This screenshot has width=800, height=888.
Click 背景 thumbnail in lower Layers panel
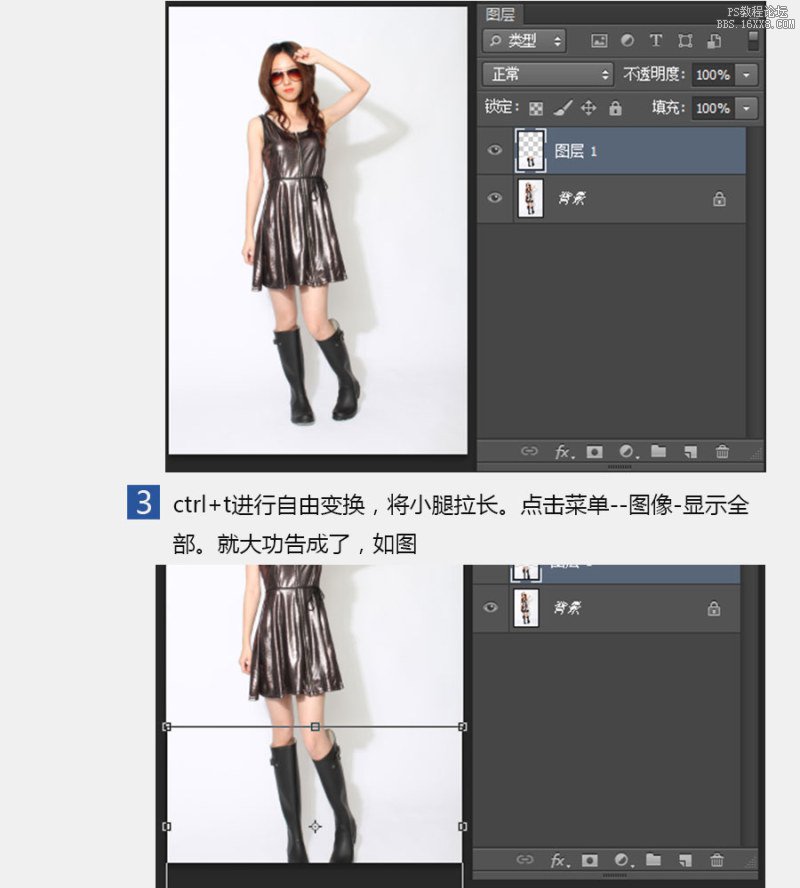point(526,608)
